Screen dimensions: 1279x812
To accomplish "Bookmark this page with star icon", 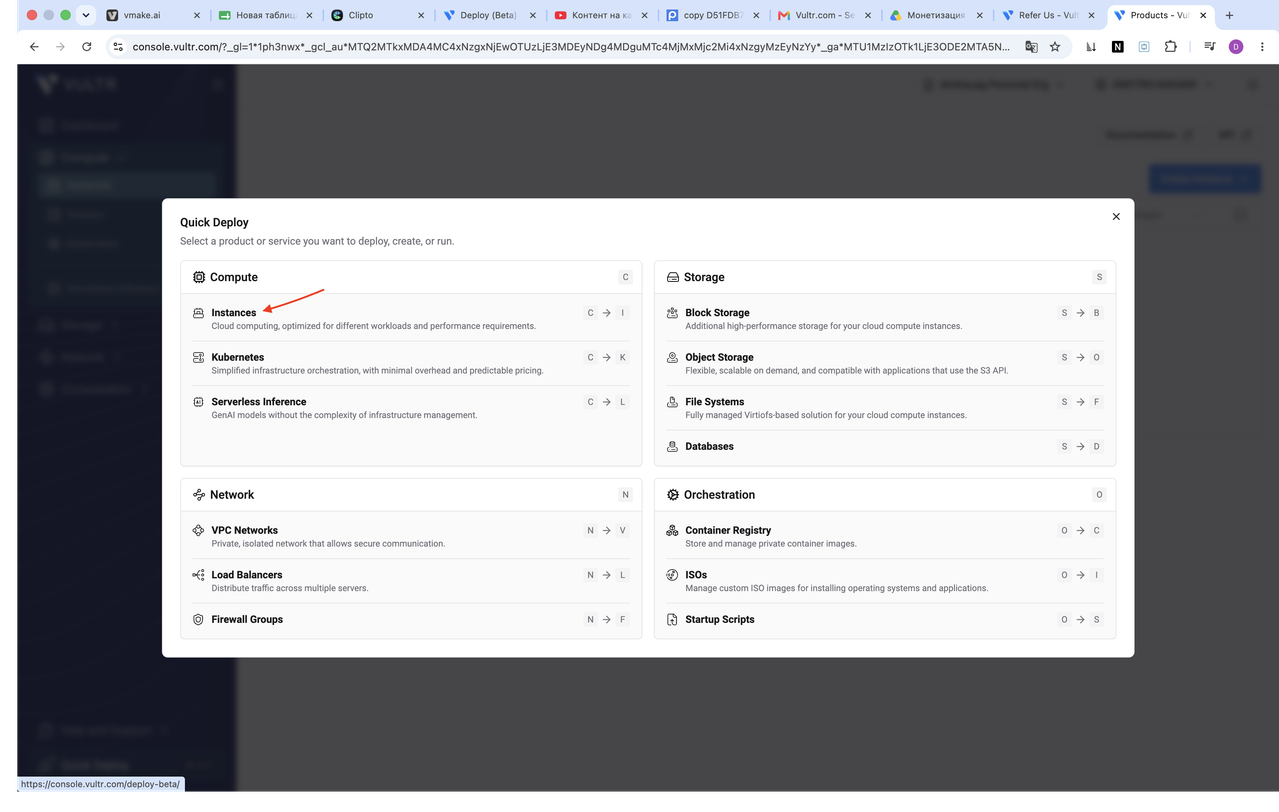I will tap(1055, 46).
